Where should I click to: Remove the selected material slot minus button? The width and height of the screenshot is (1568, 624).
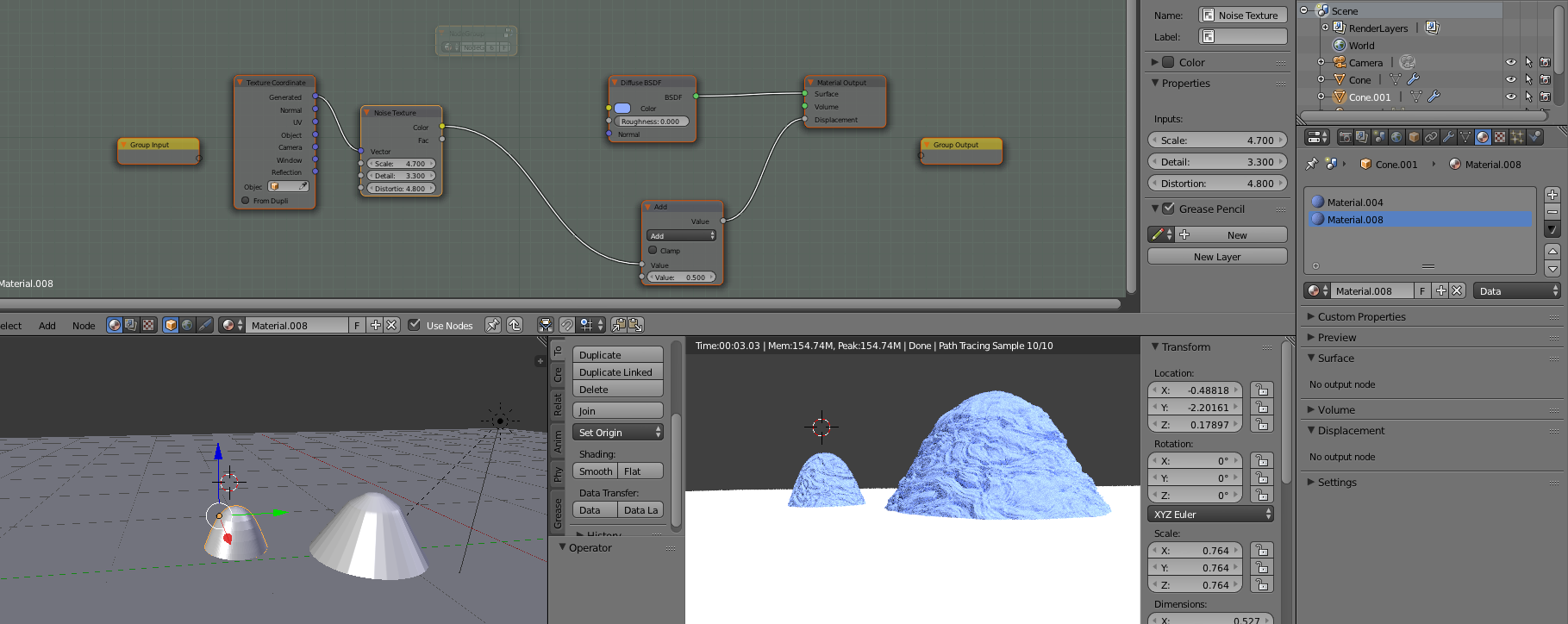point(1552,212)
